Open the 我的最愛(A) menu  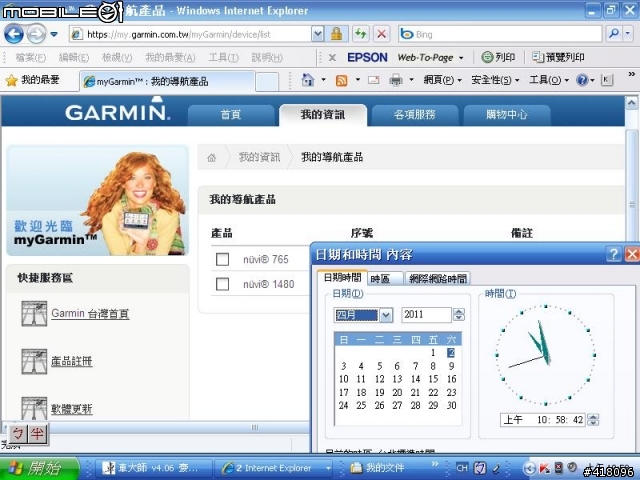click(170, 58)
